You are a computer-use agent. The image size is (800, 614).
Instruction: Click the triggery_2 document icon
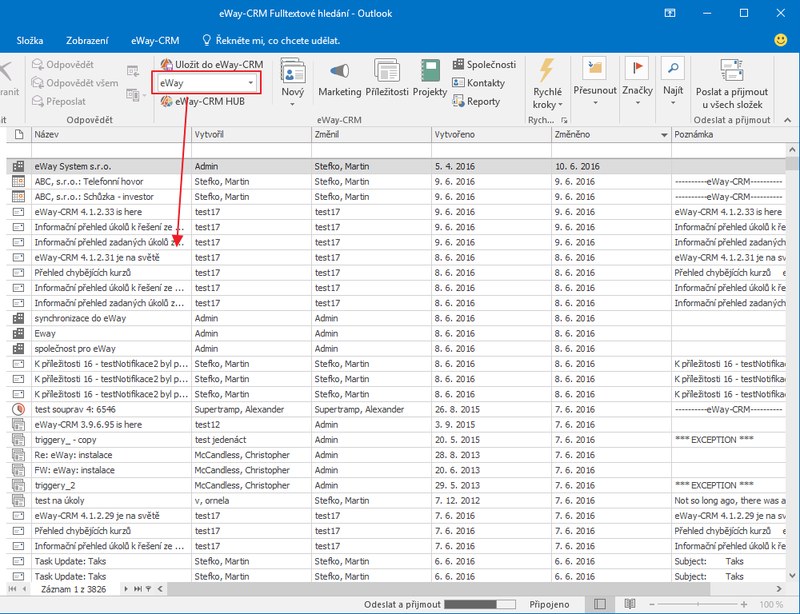[x=18, y=485]
